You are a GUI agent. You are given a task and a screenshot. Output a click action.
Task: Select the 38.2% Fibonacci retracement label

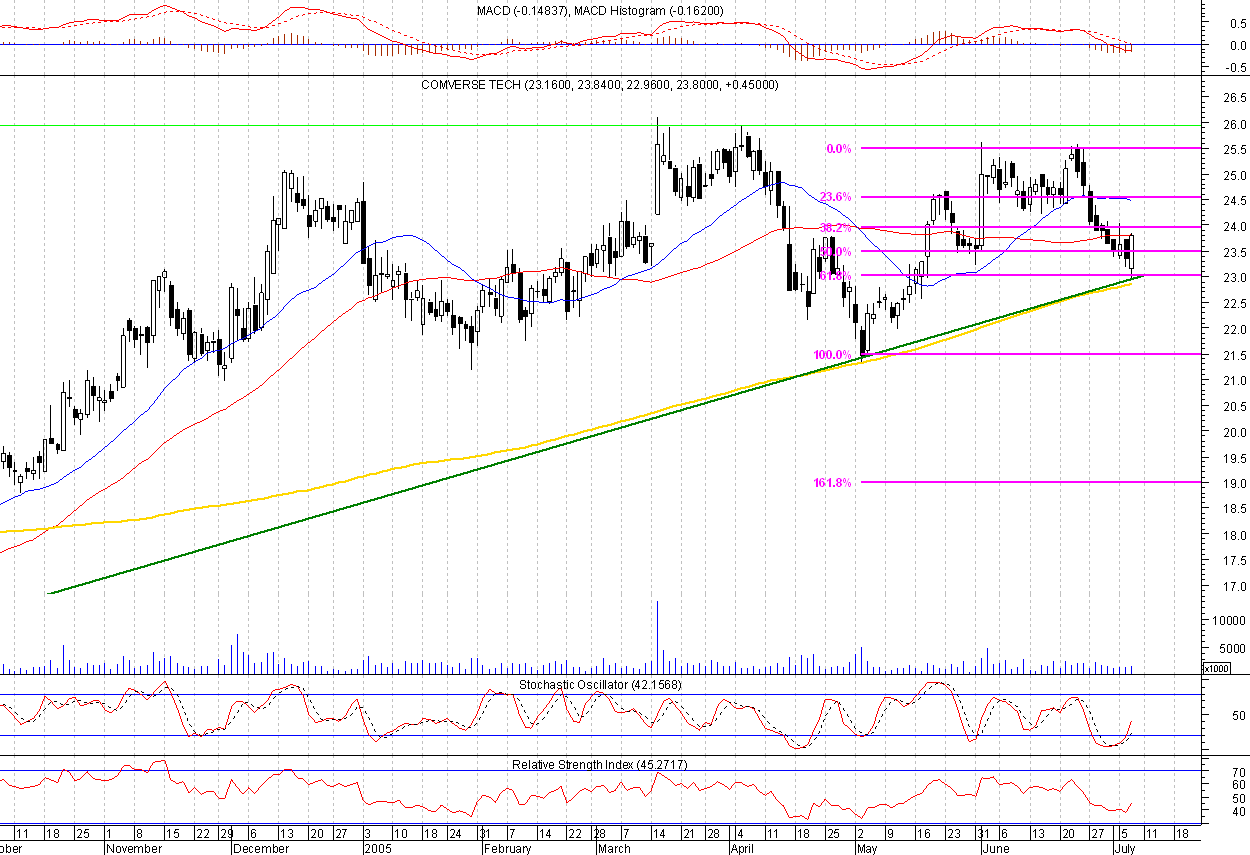tap(835, 228)
